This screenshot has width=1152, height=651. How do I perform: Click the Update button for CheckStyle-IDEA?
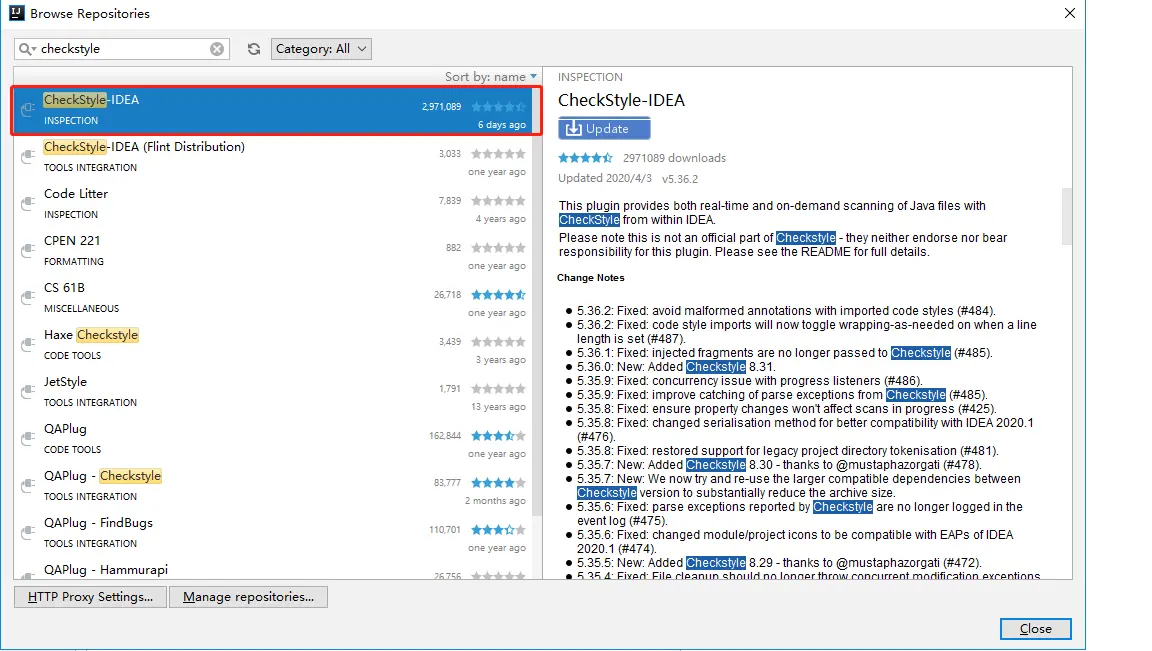[604, 129]
